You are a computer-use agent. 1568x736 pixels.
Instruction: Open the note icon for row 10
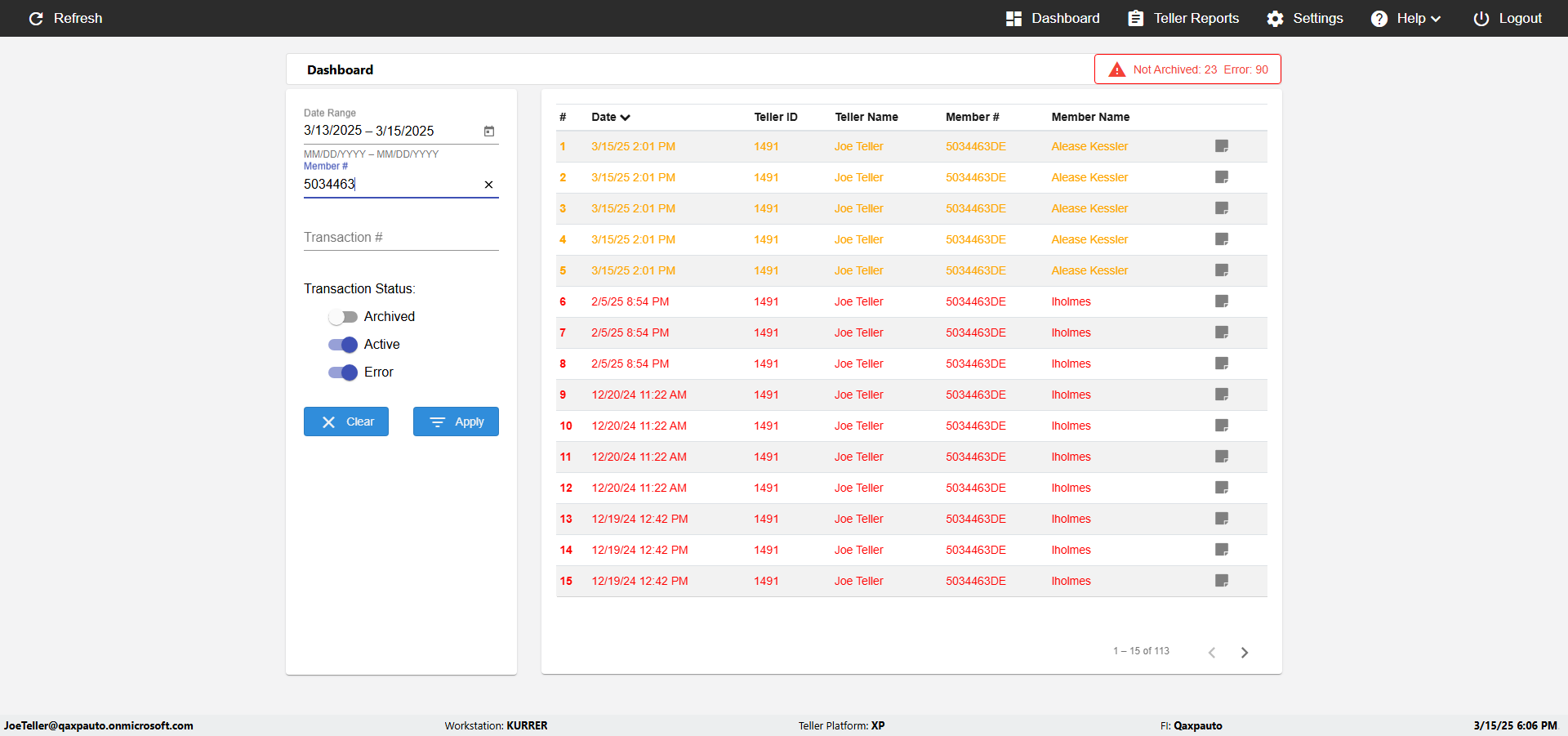1222,426
